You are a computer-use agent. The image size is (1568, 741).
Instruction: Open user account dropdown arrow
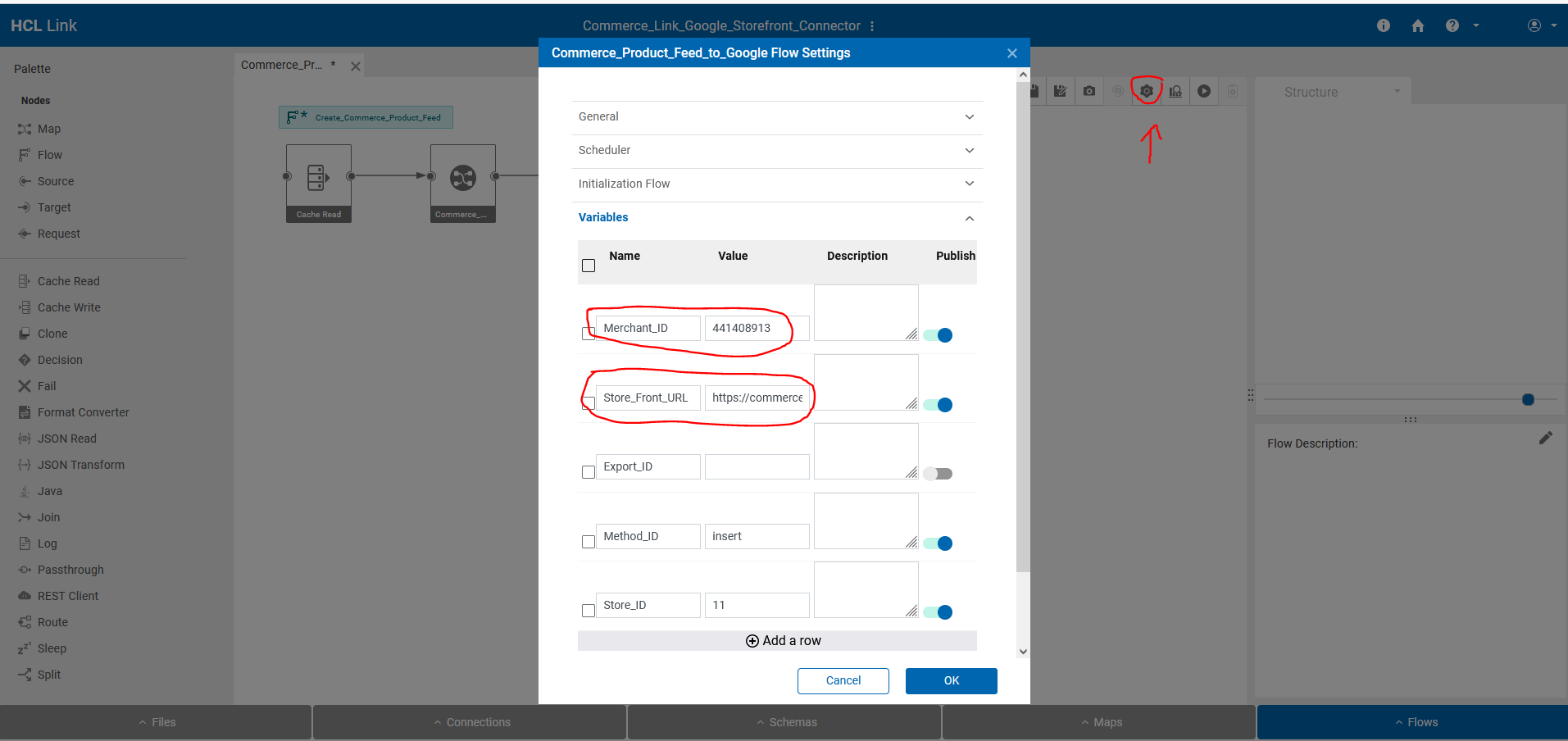tap(1553, 25)
